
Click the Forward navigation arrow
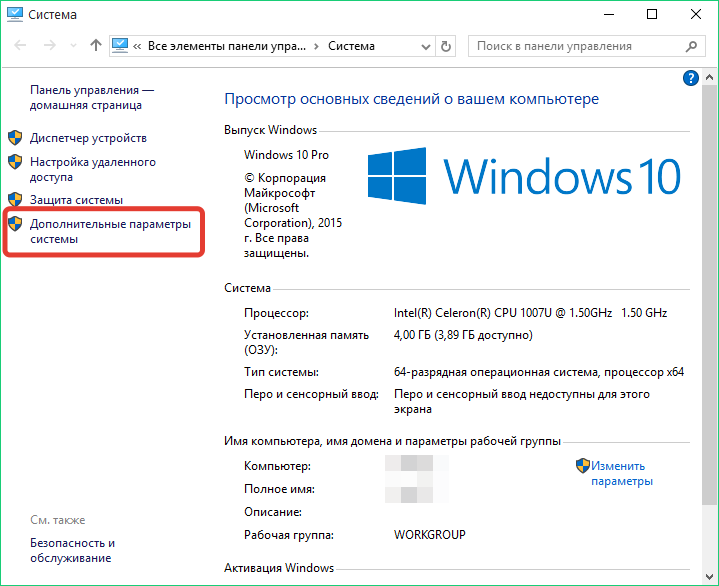point(50,45)
